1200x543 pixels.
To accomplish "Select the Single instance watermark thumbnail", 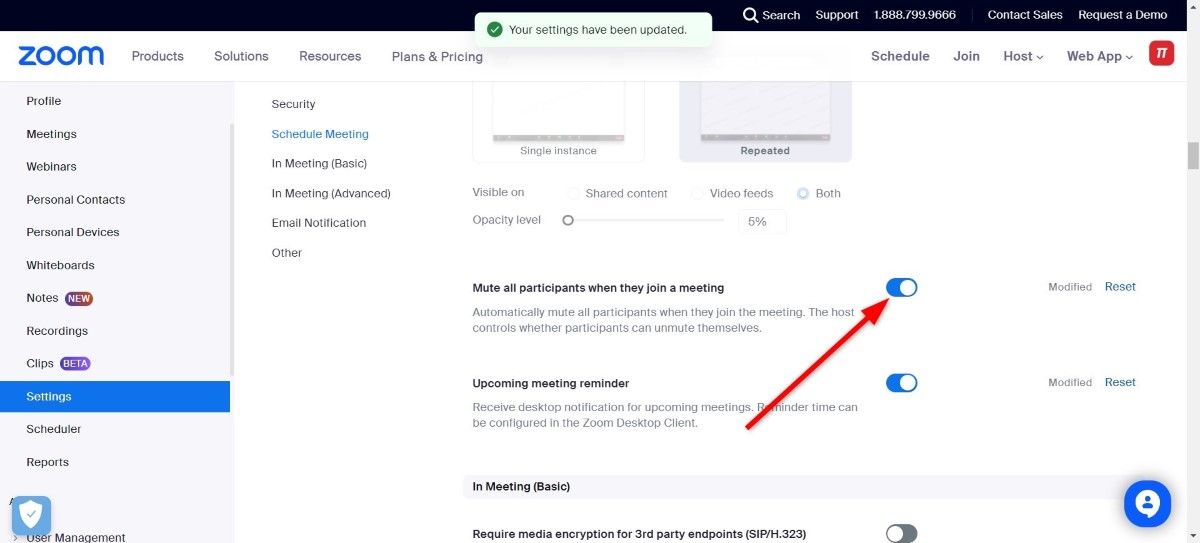I will click(558, 122).
